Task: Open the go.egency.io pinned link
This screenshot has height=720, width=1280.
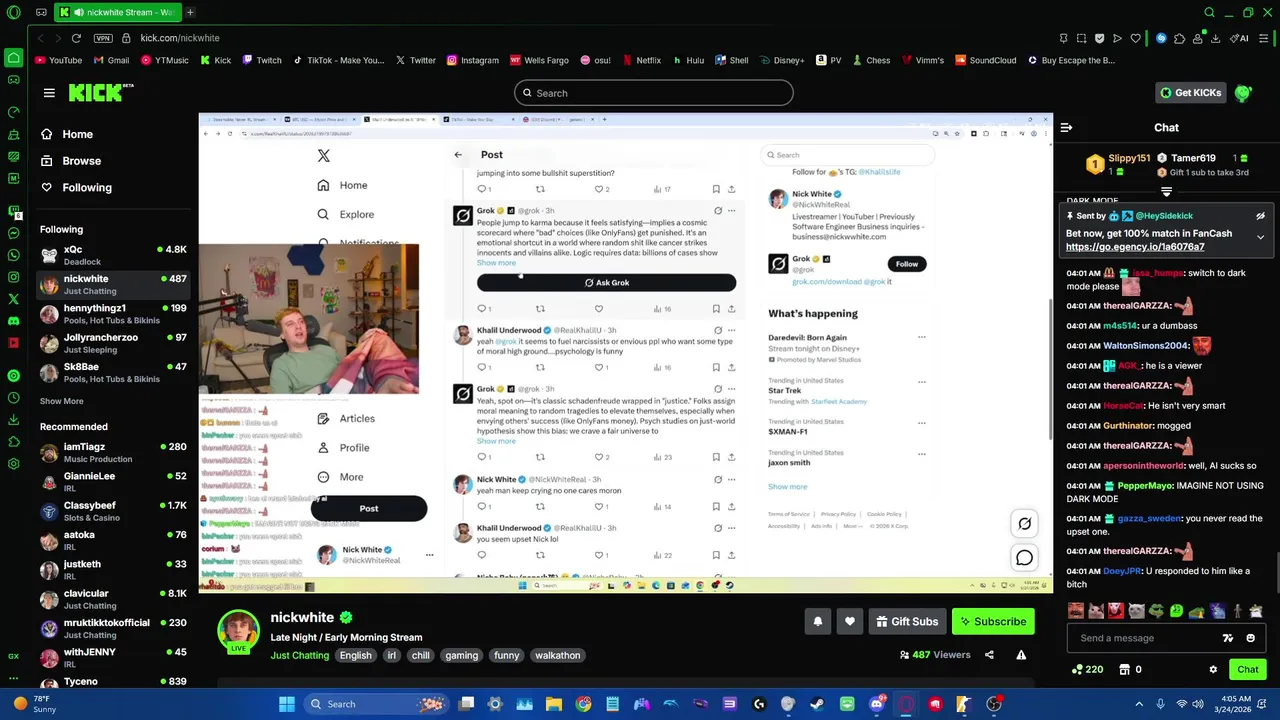Action: [1135, 247]
